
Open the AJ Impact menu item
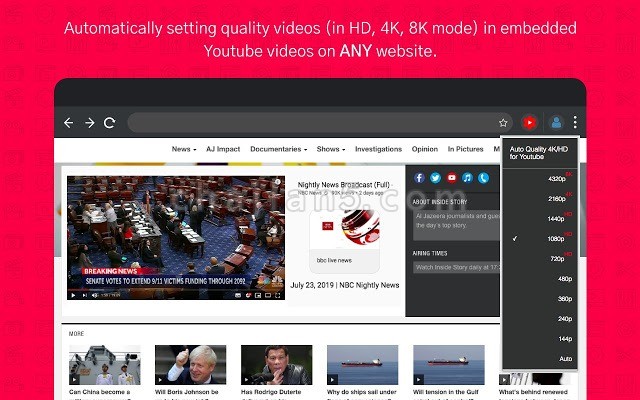coord(223,149)
